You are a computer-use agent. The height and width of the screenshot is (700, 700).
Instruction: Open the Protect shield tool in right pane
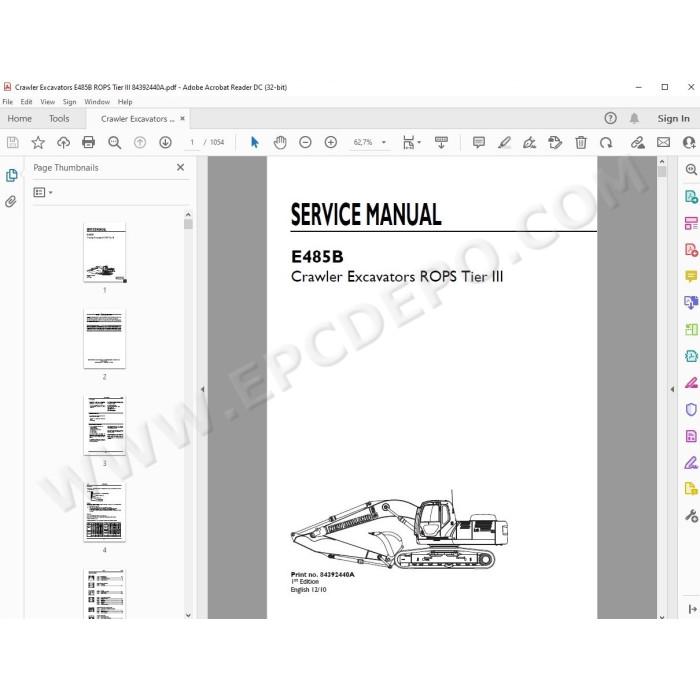point(691,409)
